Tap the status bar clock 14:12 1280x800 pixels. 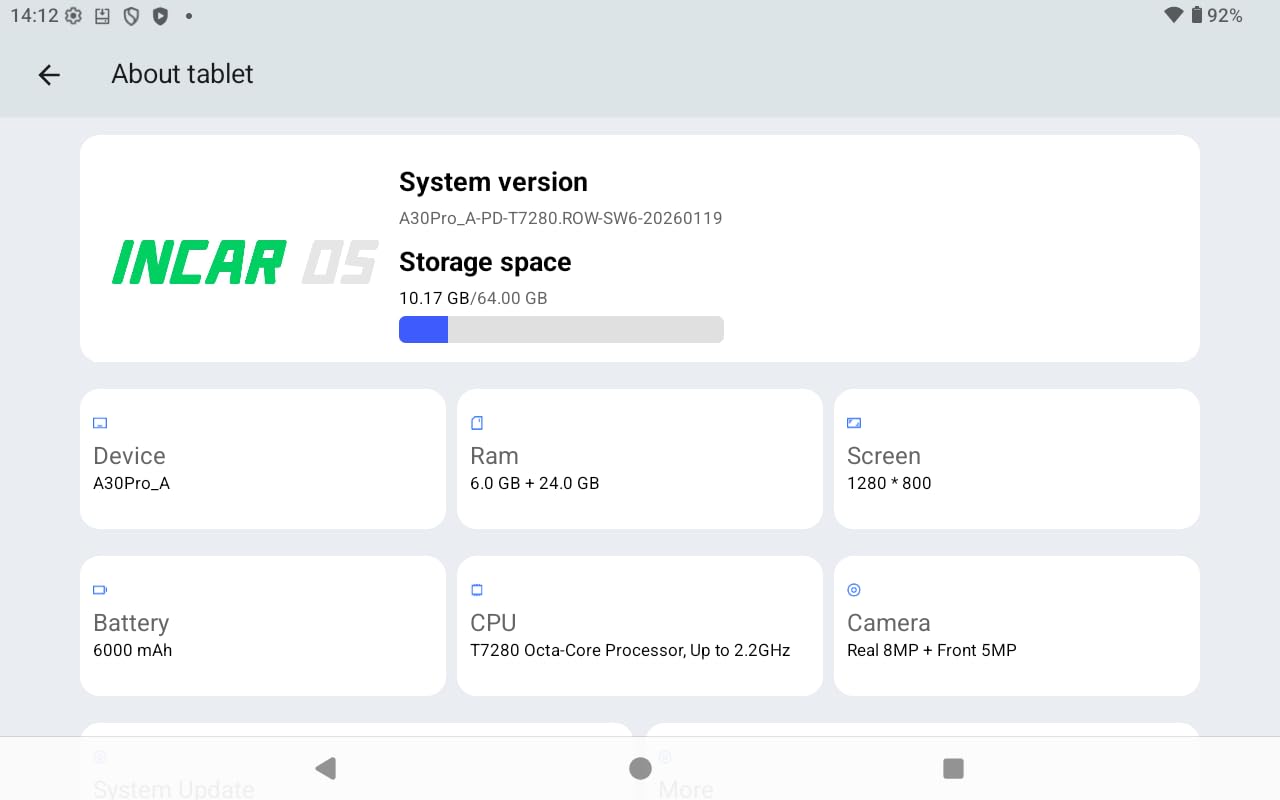point(34,16)
